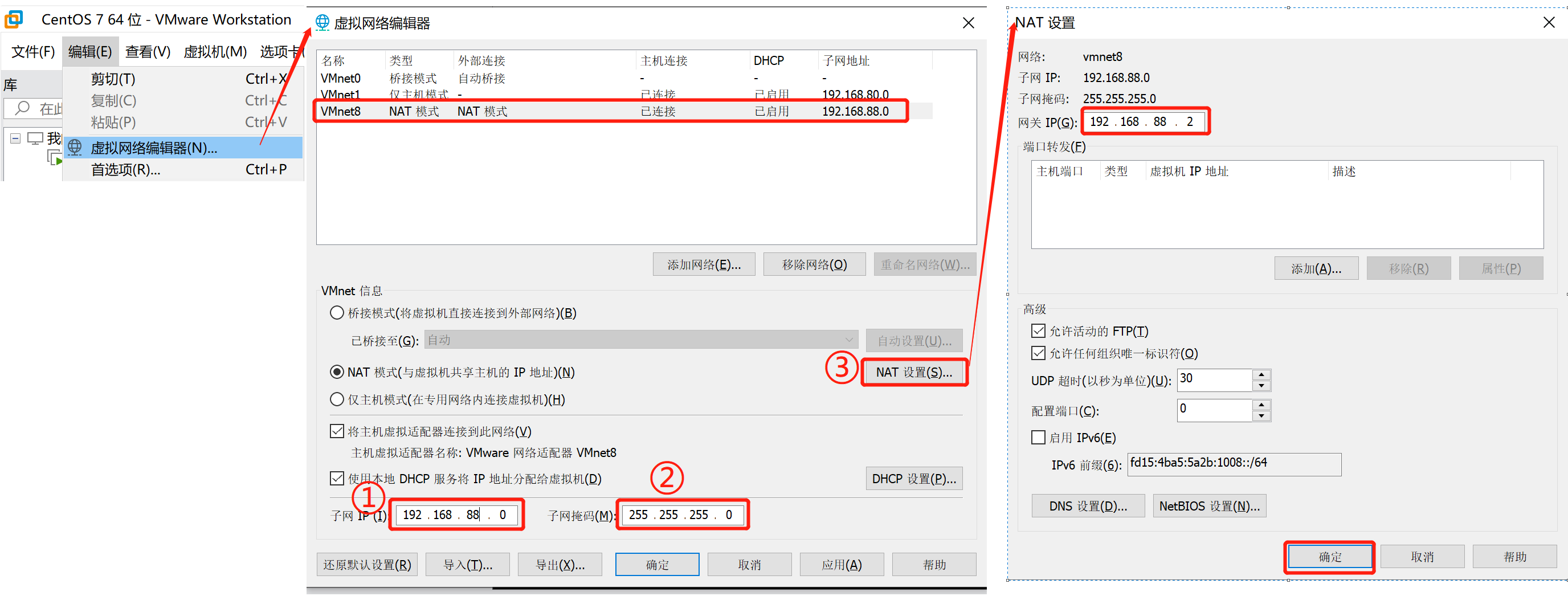Click 主机端口 column header in port forwarding
This screenshot has height=596, width=1568.
click(1065, 171)
